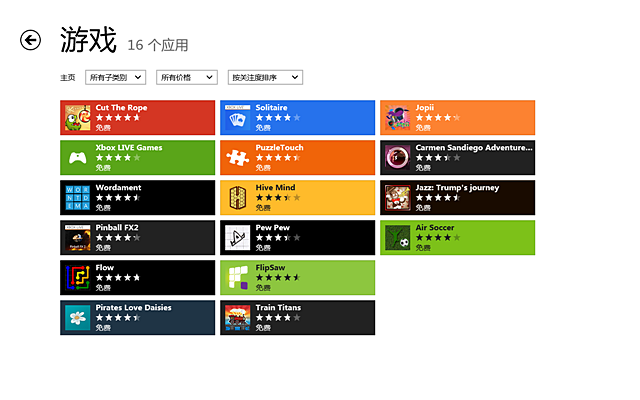The height and width of the screenshot is (400, 640).
Task: Expand the 按关注度排序 sort dropdown
Action: 265,77
